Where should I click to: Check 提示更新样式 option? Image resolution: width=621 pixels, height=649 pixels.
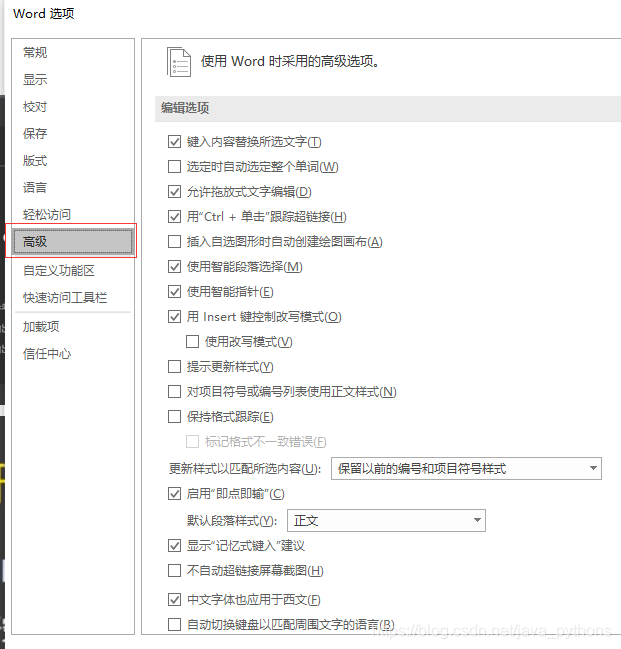coord(174,366)
